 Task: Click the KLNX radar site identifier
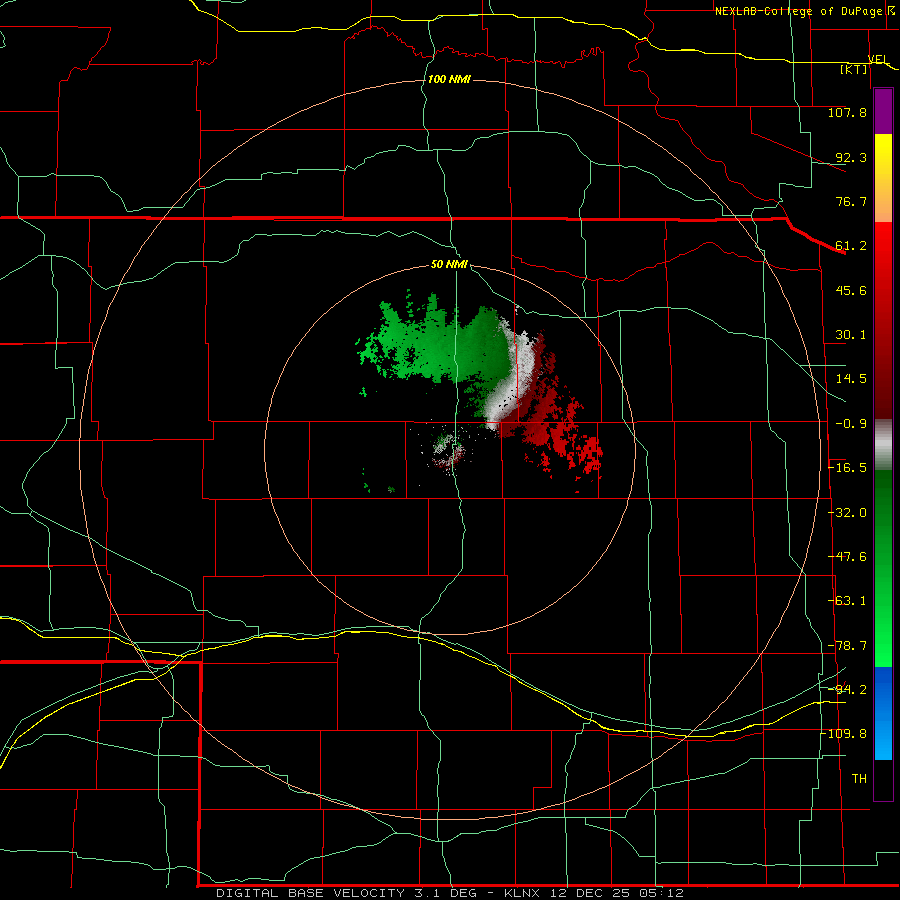tap(522, 893)
